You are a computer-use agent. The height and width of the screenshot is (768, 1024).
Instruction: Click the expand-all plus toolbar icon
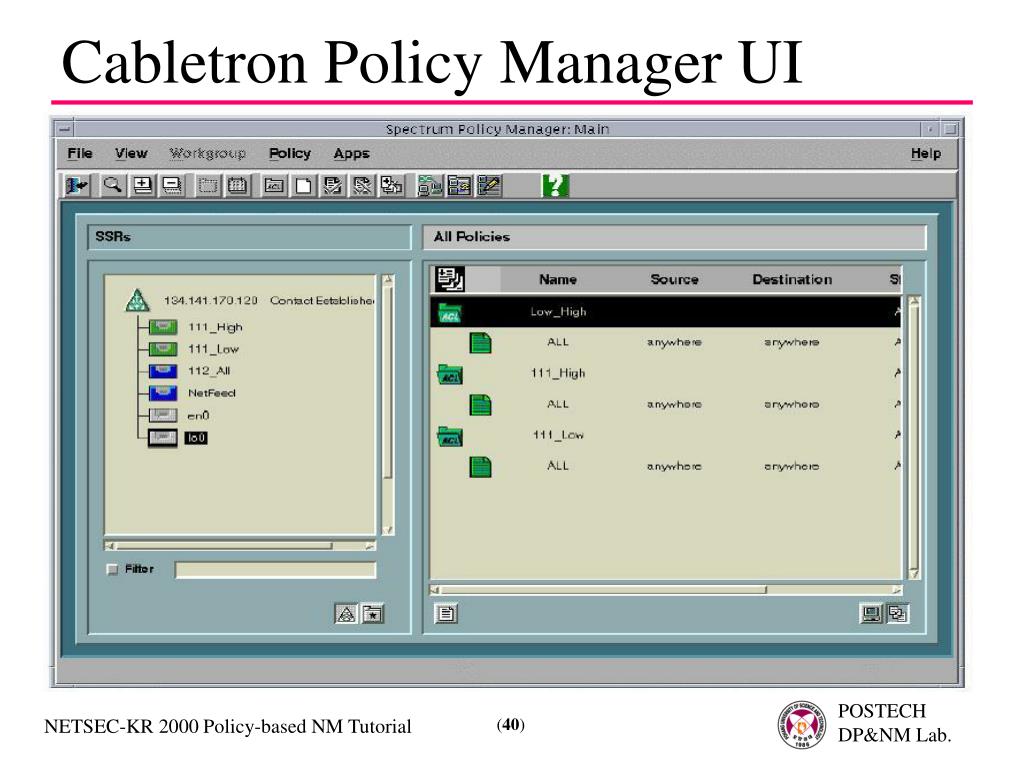[142, 186]
